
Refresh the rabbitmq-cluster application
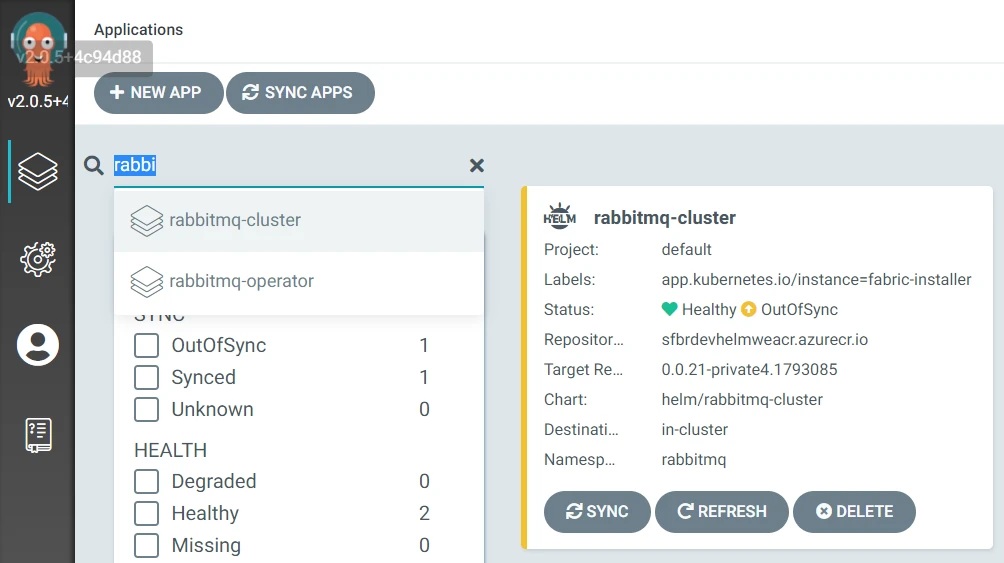click(x=722, y=512)
